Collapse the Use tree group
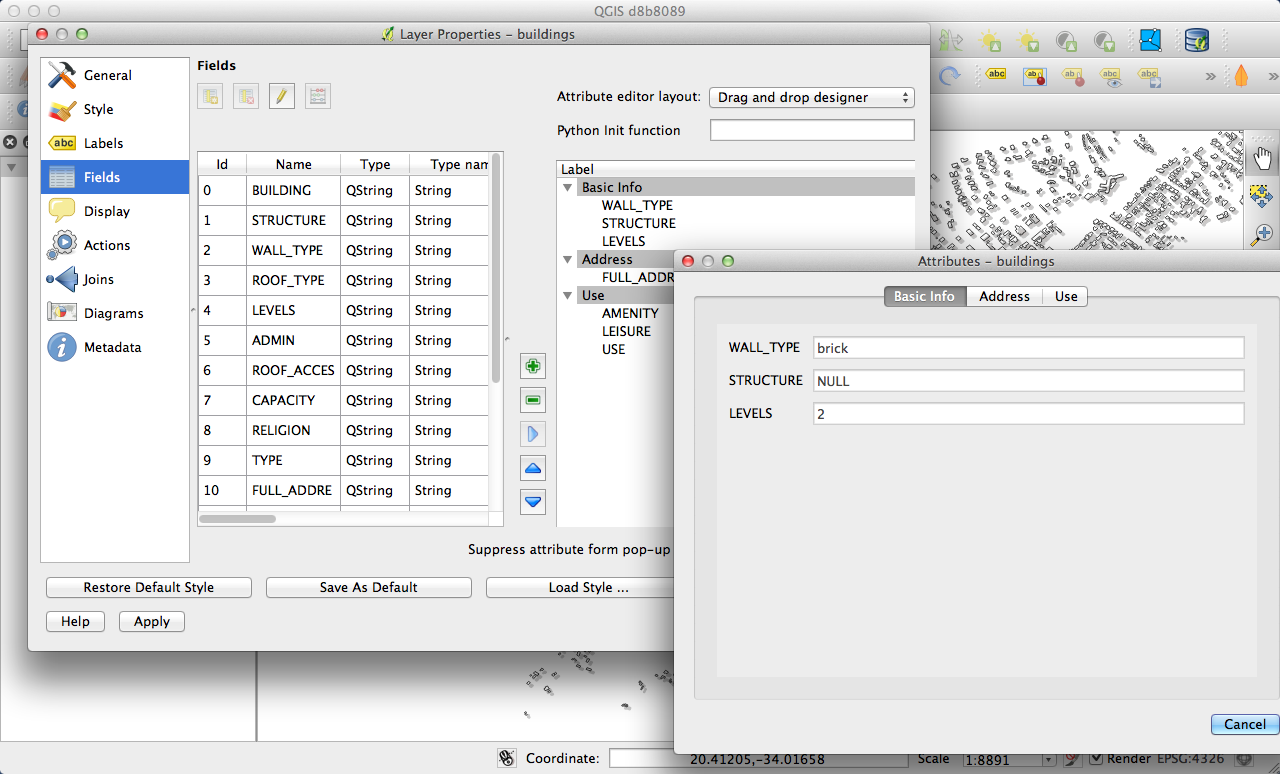Image resolution: width=1280 pixels, height=774 pixels. tap(568, 296)
